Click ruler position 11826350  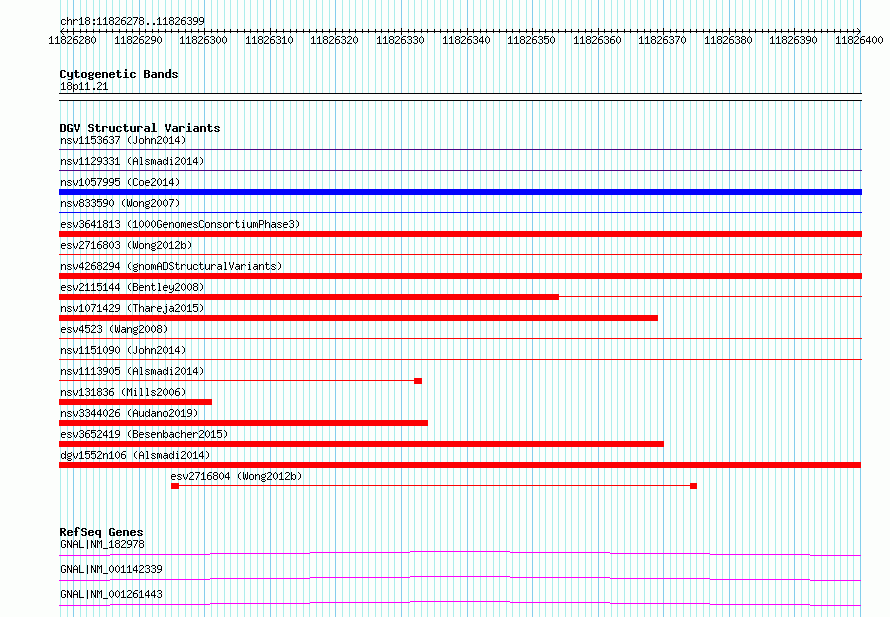[x=531, y=40]
